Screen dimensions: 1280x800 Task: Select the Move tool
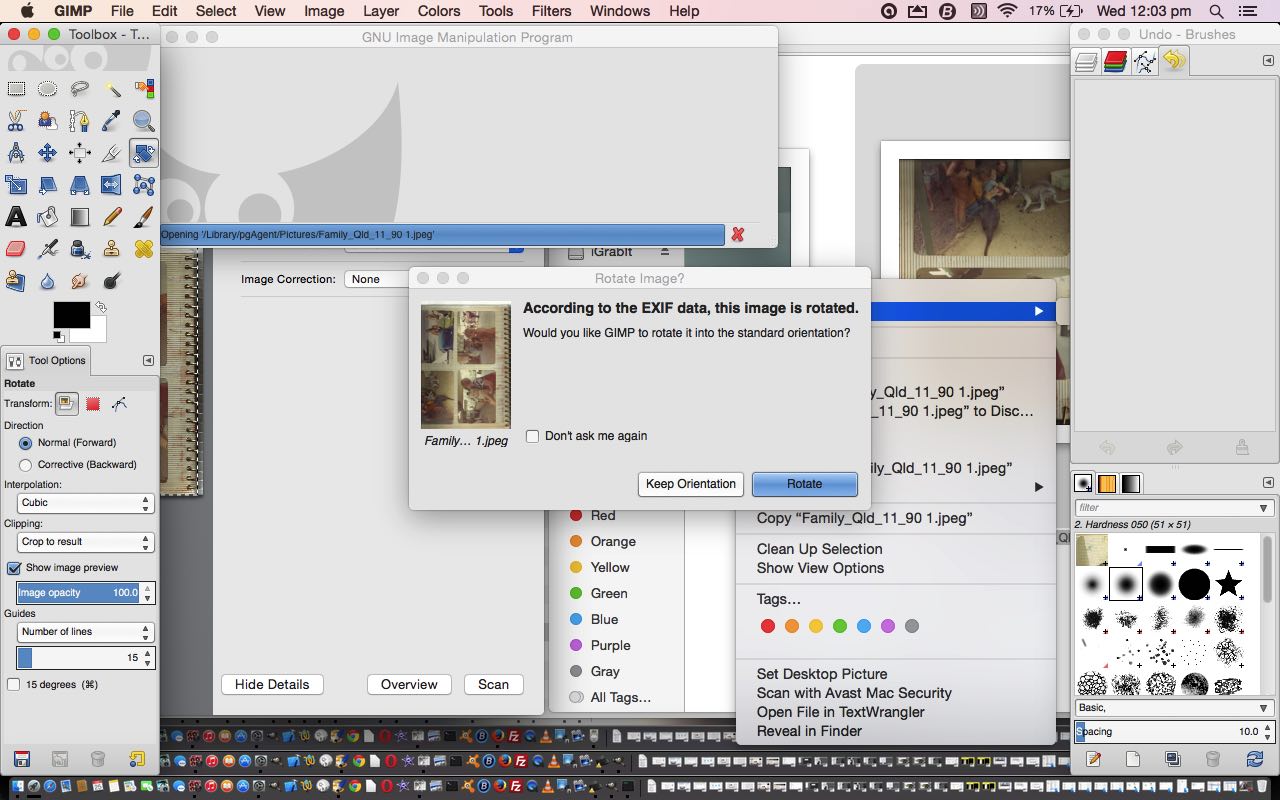pyautogui.click(x=47, y=153)
